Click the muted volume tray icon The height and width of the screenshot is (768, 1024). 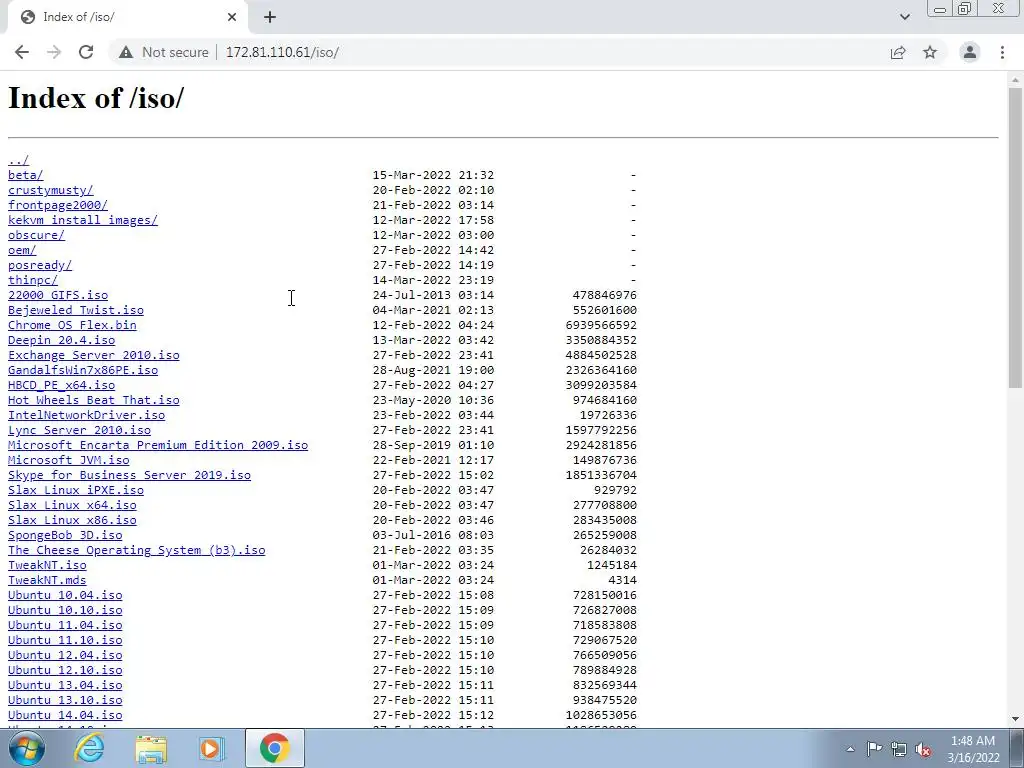tap(923, 749)
